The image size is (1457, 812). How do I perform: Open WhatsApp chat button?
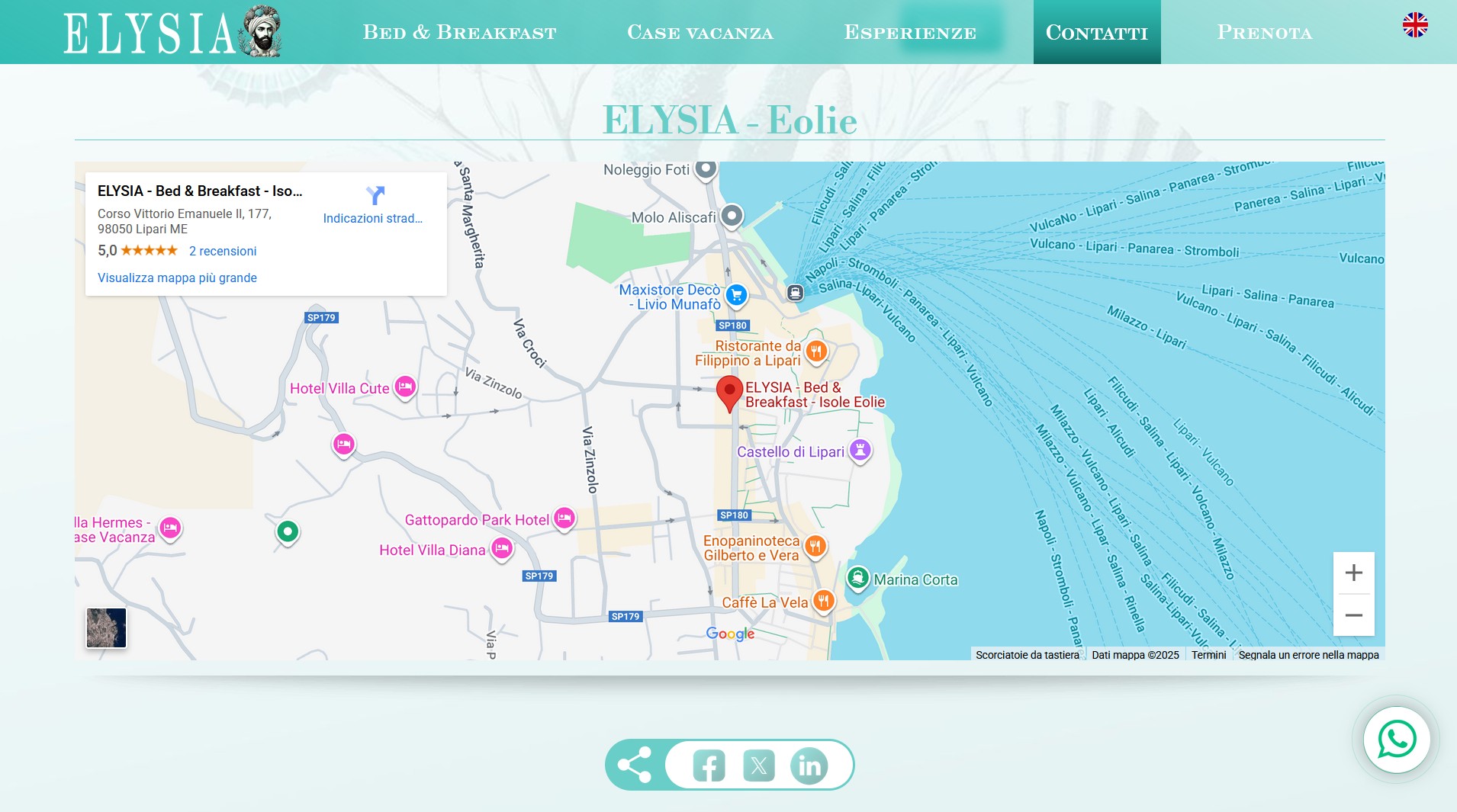pyautogui.click(x=1396, y=740)
